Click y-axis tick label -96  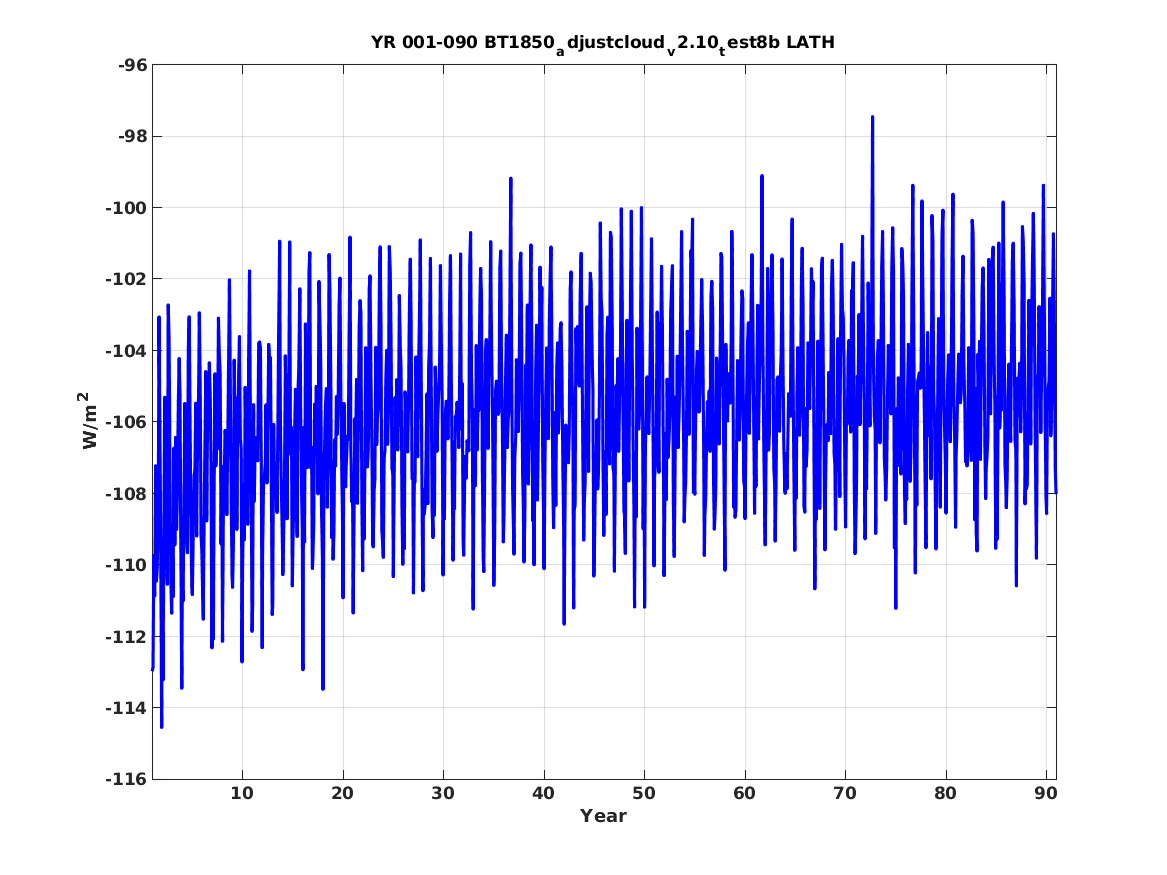pyautogui.click(x=132, y=65)
